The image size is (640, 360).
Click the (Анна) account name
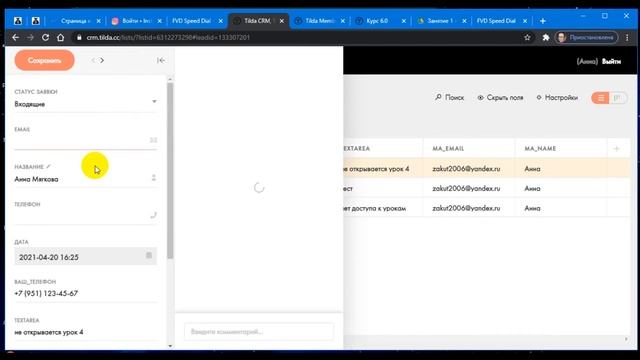pos(587,62)
